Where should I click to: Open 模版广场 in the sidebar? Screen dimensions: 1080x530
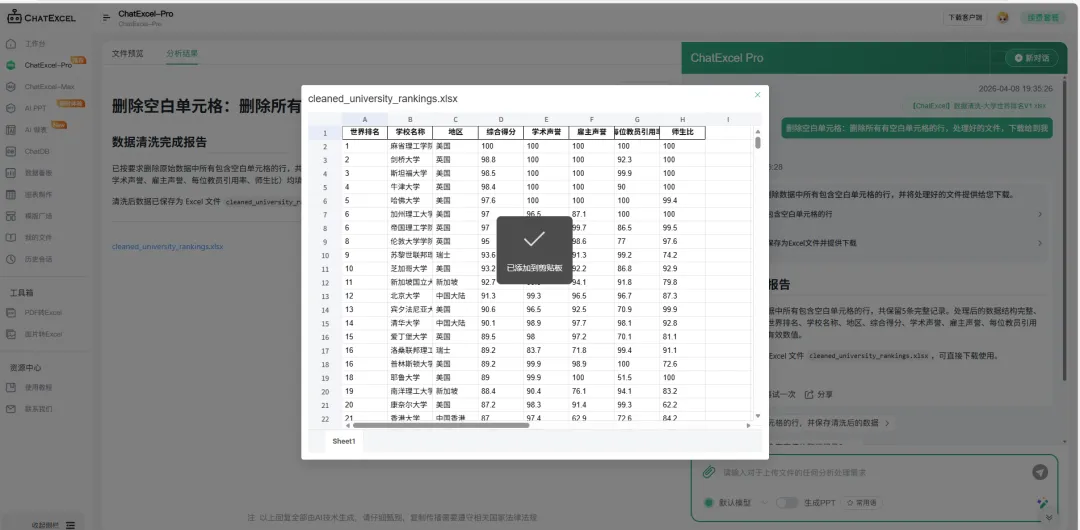click(39, 216)
